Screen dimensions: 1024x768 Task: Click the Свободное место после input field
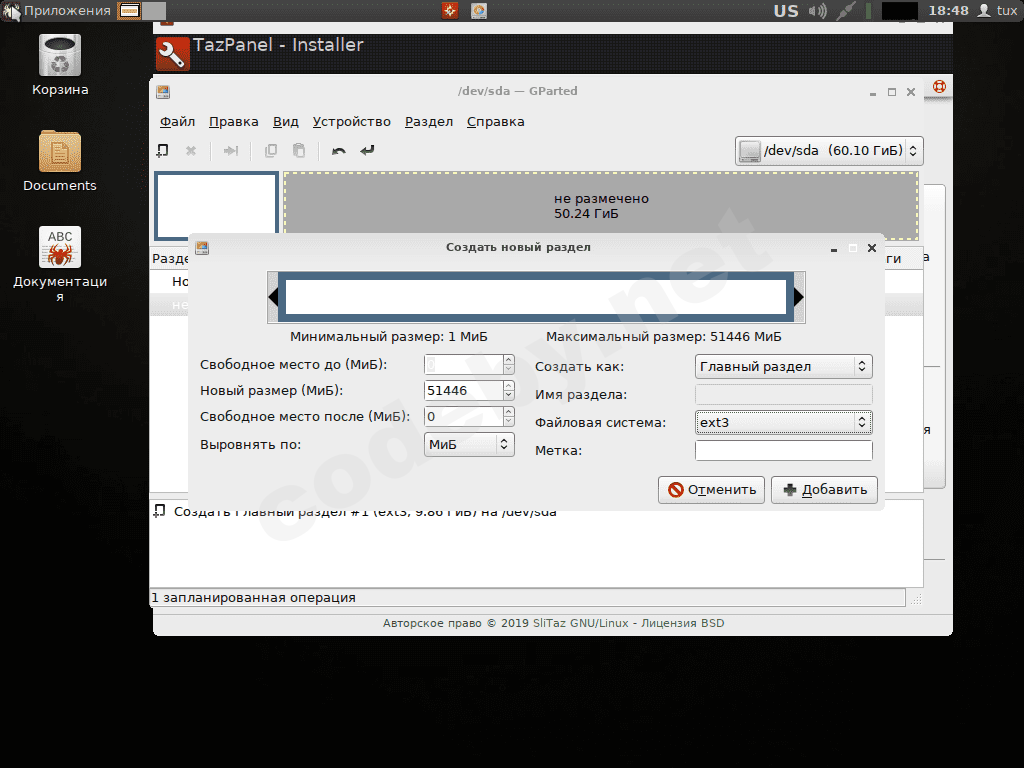click(x=463, y=417)
